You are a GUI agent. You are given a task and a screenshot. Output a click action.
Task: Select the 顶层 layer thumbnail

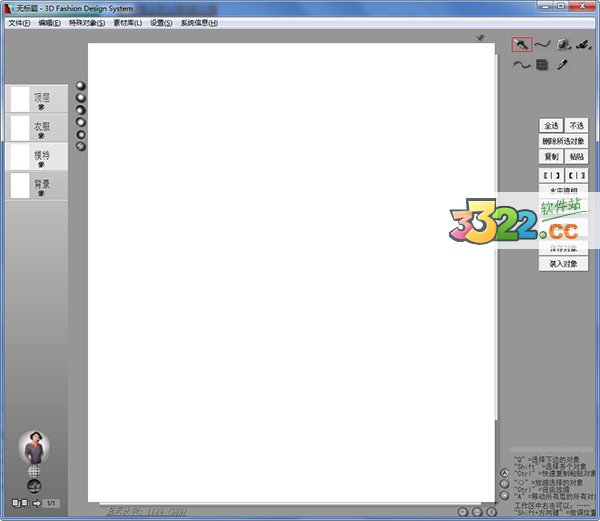pos(20,99)
